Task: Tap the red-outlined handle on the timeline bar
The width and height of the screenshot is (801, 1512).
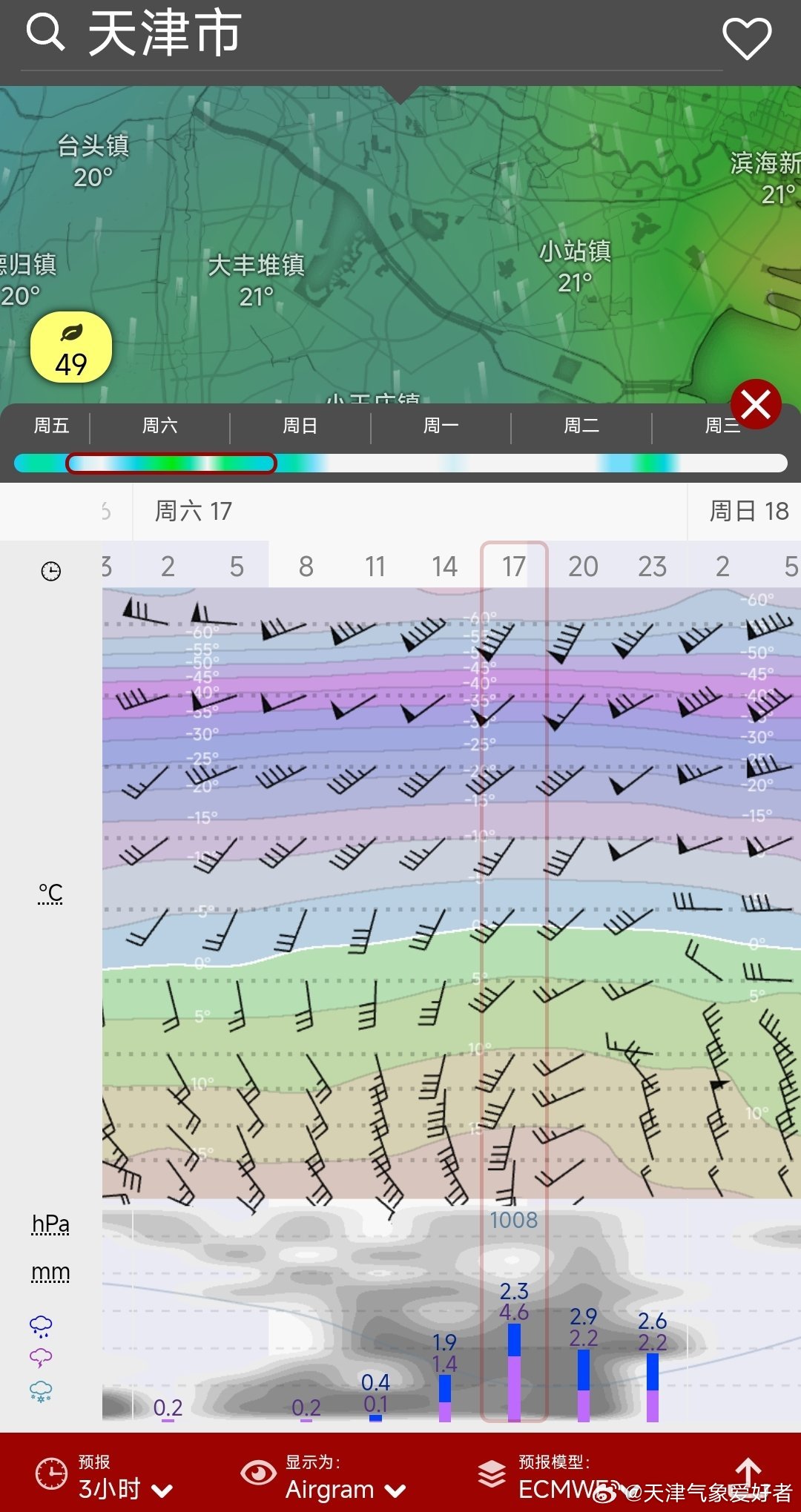Action: [x=171, y=463]
